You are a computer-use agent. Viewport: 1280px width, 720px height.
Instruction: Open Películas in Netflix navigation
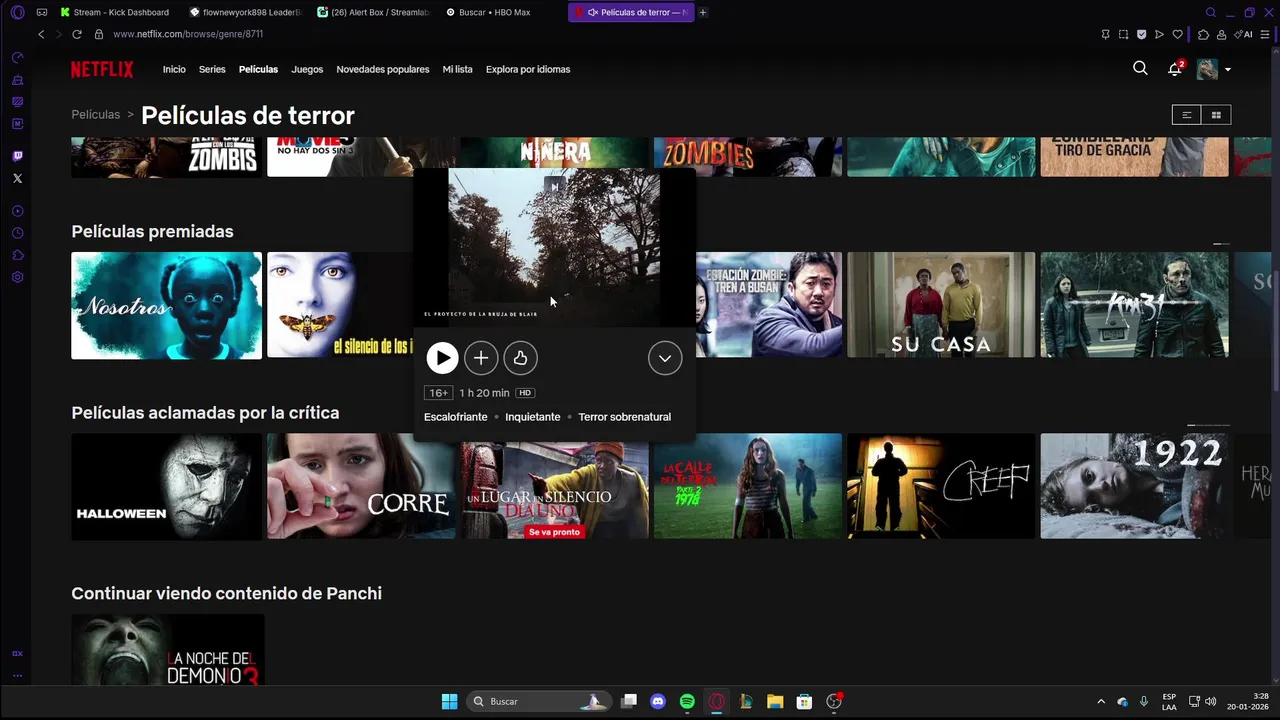click(x=258, y=69)
